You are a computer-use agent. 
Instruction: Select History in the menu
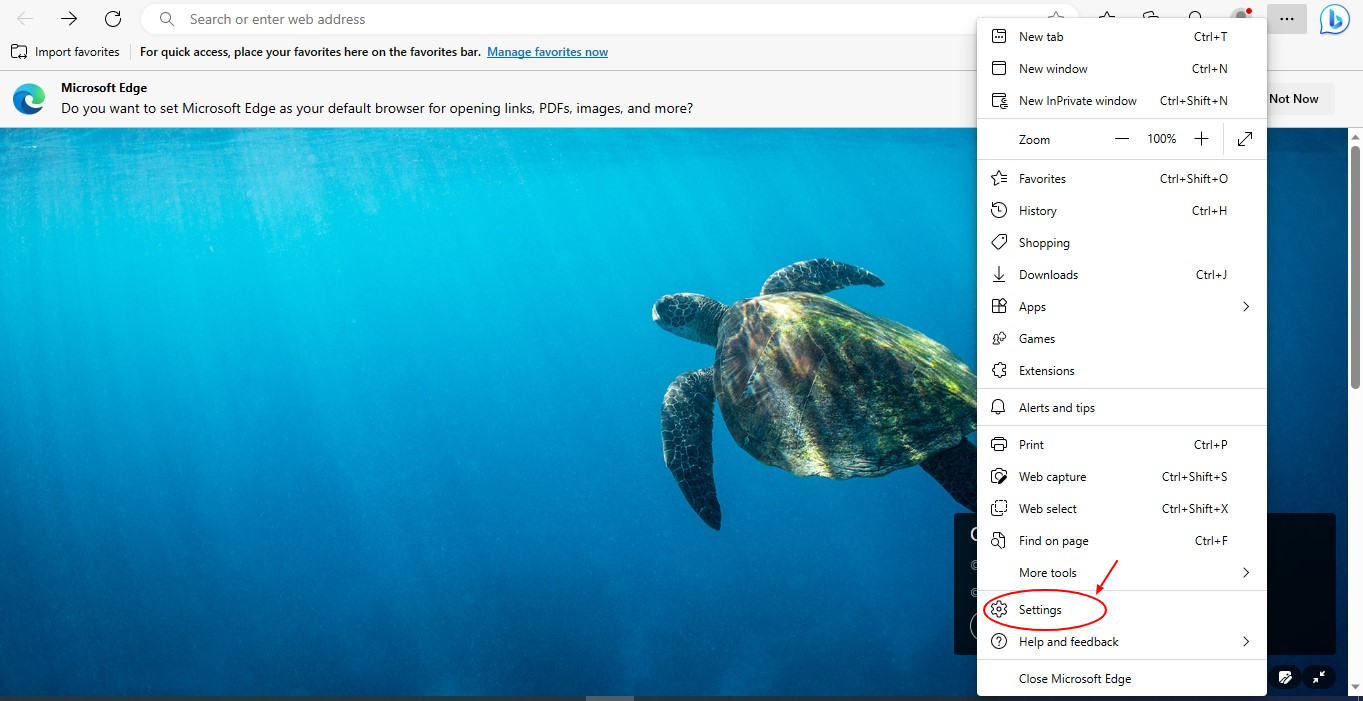(x=1038, y=210)
